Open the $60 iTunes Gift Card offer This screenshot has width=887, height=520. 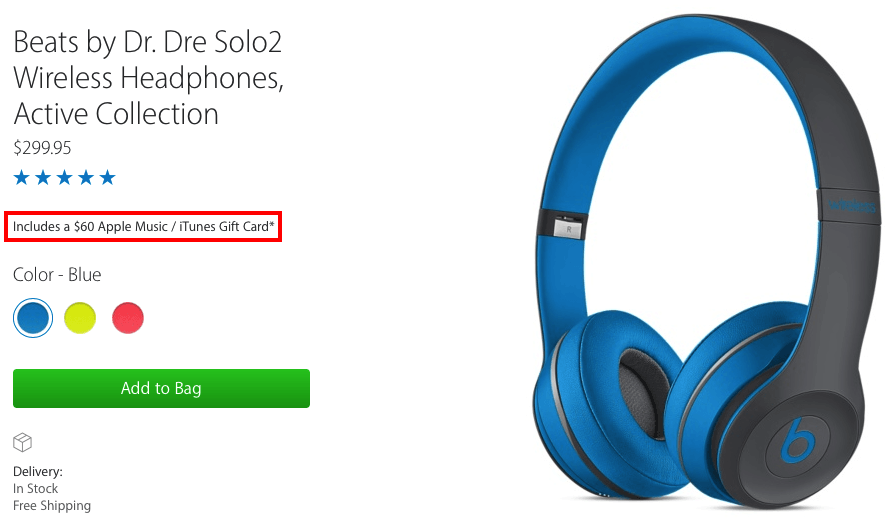tap(143, 227)
